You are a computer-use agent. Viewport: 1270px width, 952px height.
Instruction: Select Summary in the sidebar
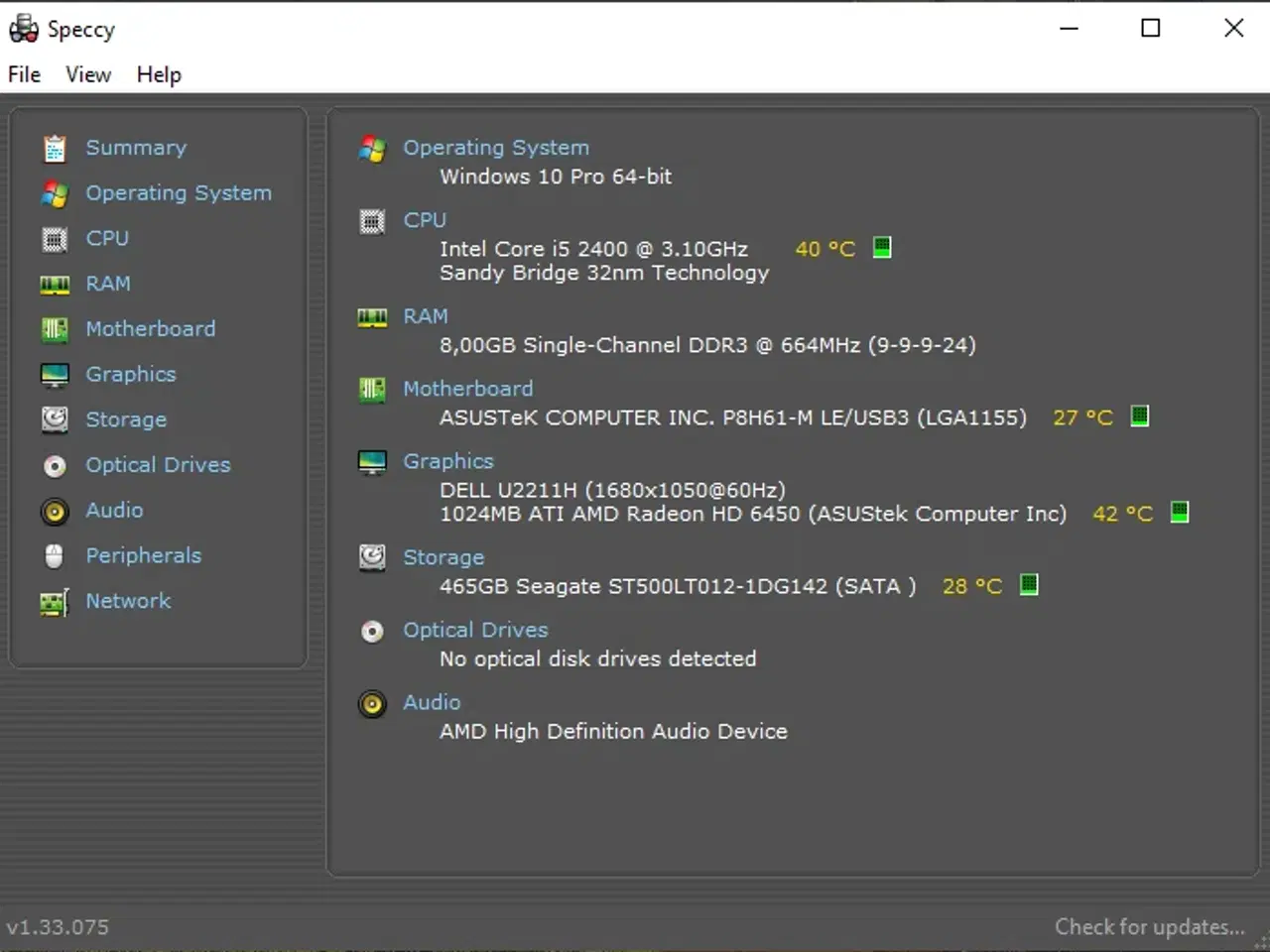pos(136,148)
